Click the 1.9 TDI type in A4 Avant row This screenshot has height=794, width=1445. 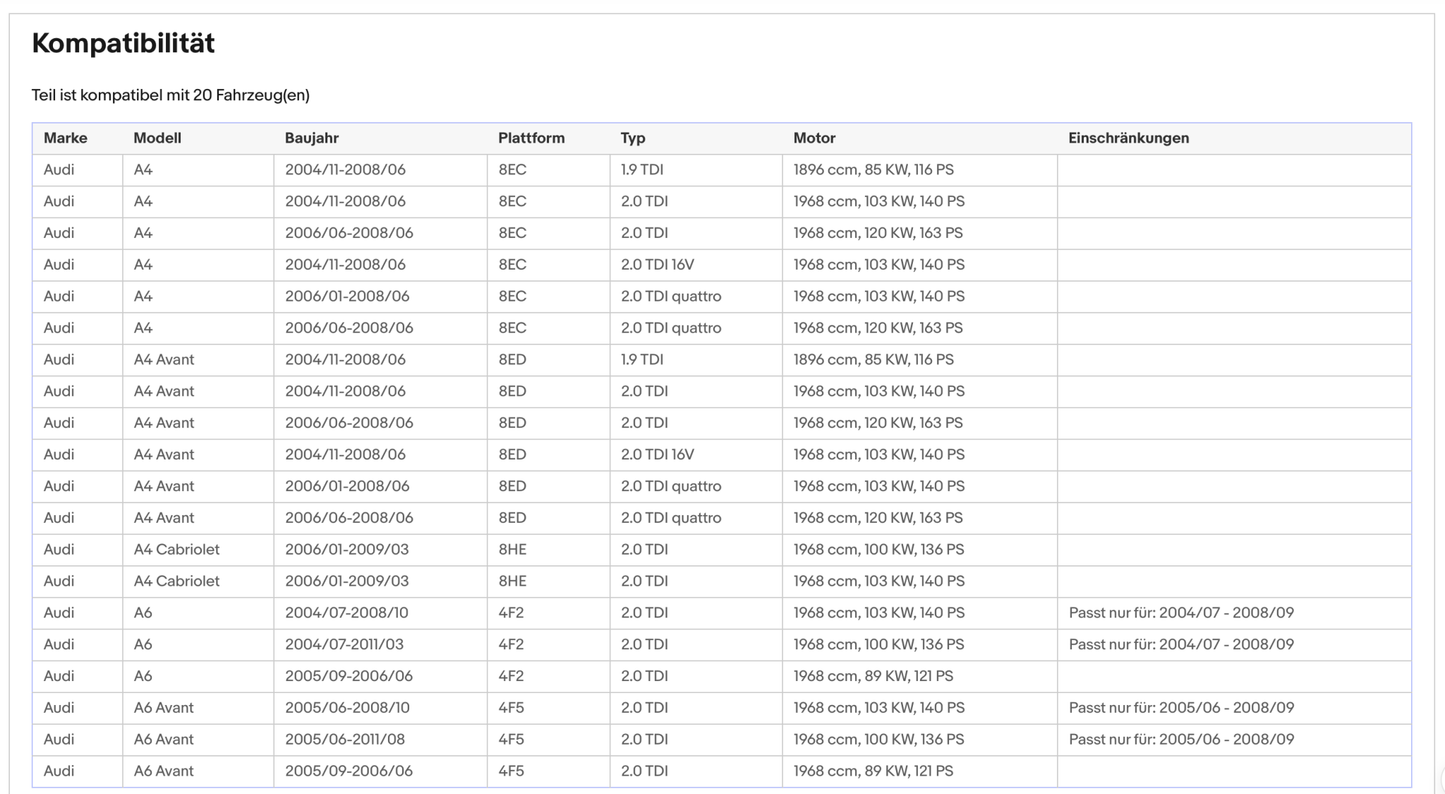pyautogui.click(x=642, y=360)
